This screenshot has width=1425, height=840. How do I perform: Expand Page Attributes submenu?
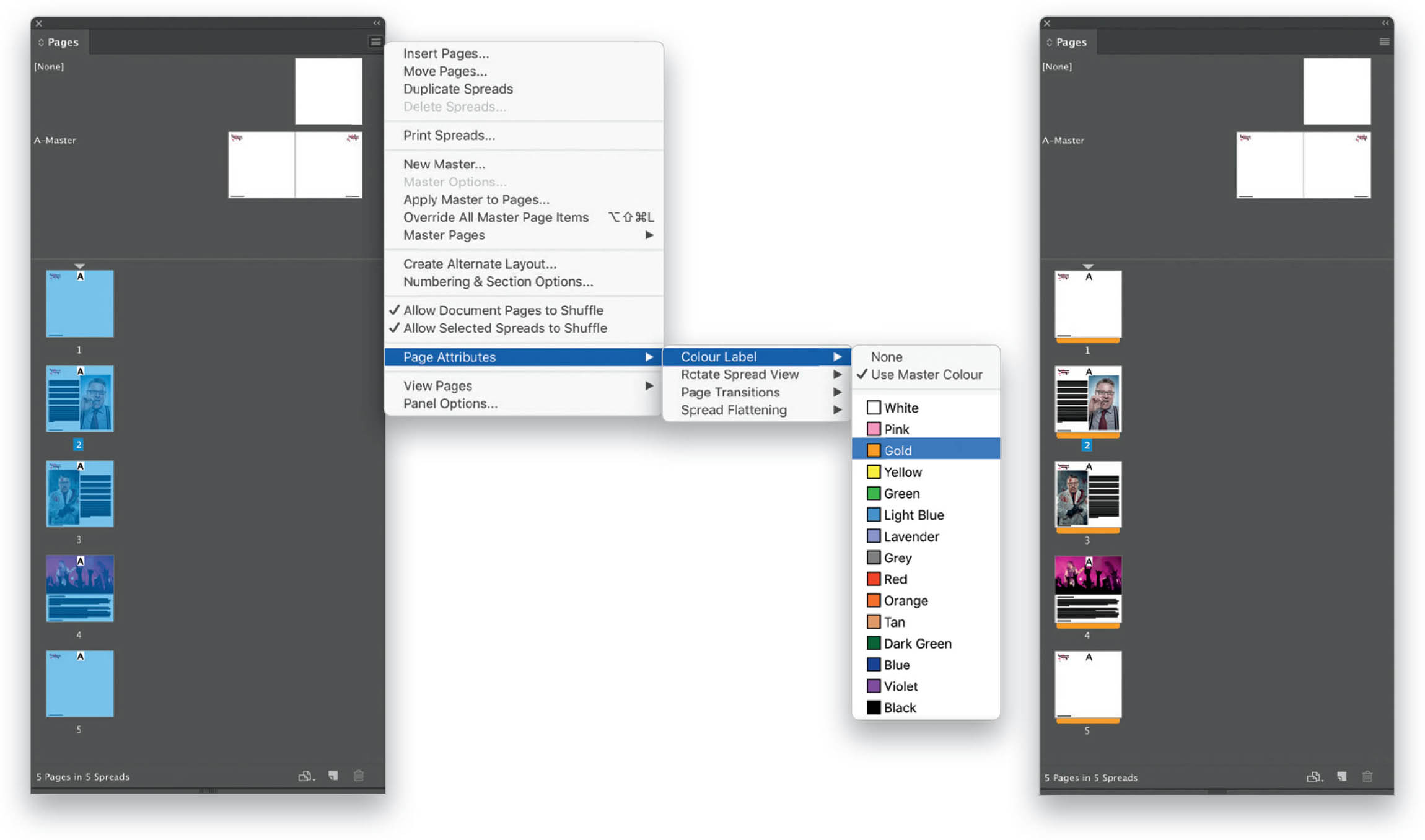pos(524,357)
